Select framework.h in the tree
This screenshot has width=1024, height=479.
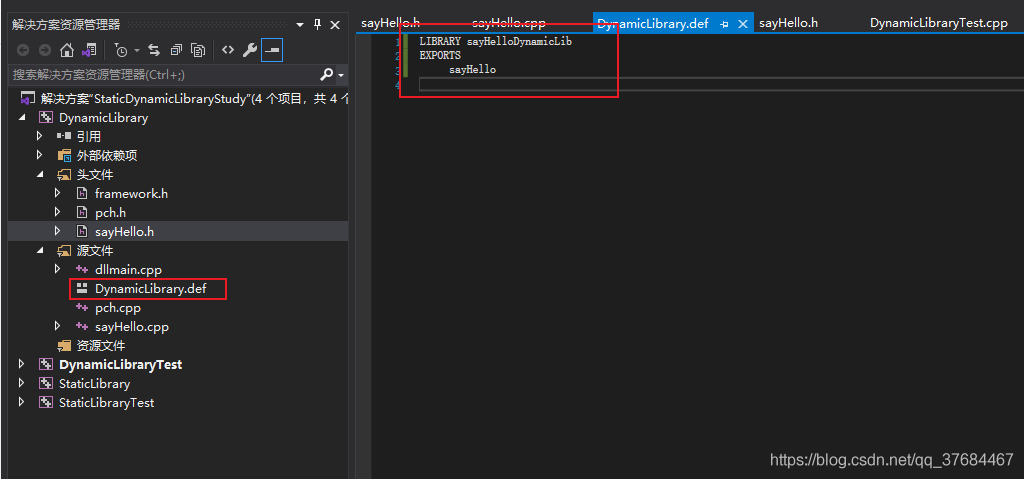[x=131, y=193]
